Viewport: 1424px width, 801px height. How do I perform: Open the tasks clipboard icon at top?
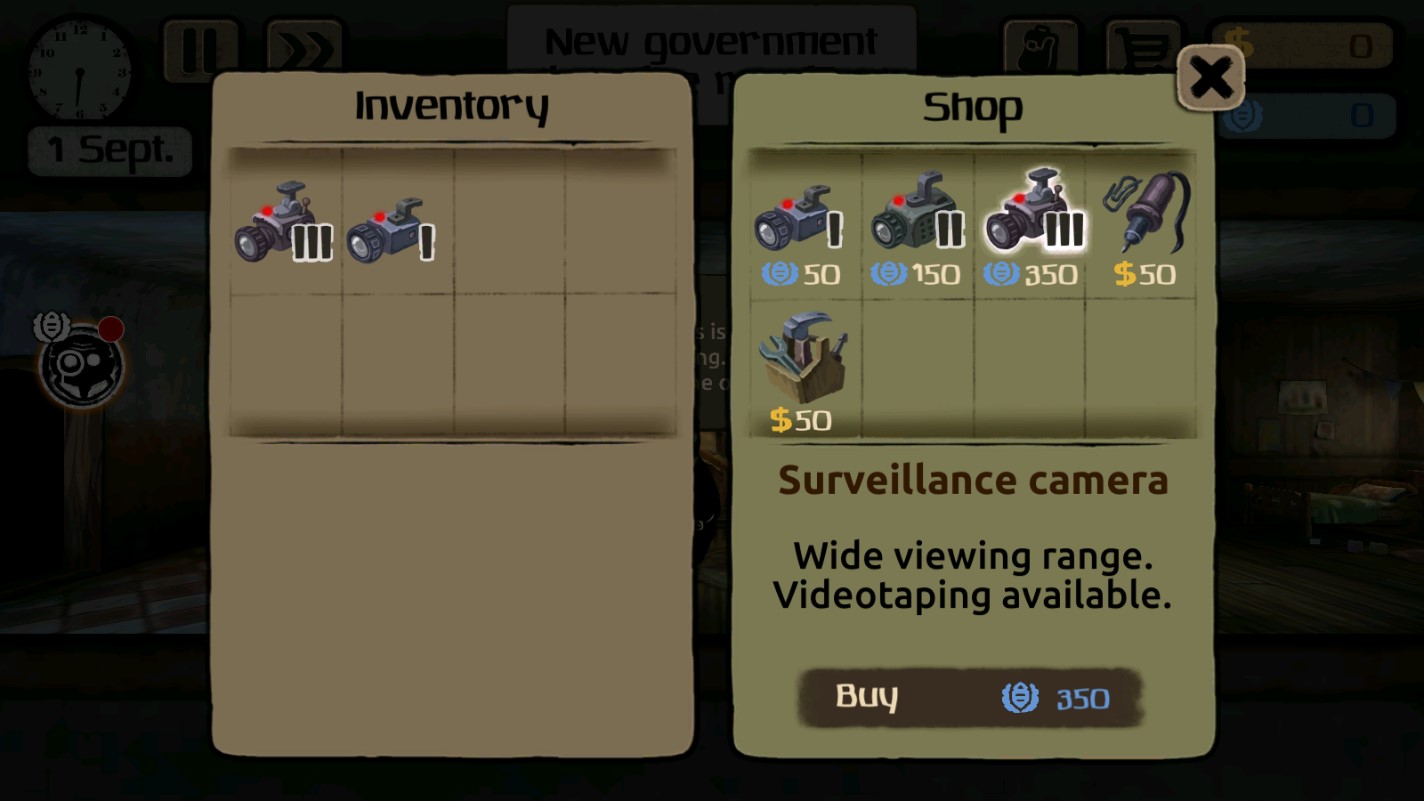1040,46
